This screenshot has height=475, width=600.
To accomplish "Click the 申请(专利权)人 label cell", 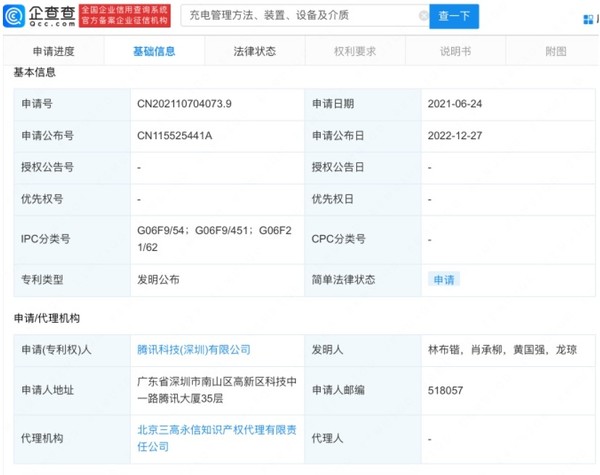I will coord(72,350).
